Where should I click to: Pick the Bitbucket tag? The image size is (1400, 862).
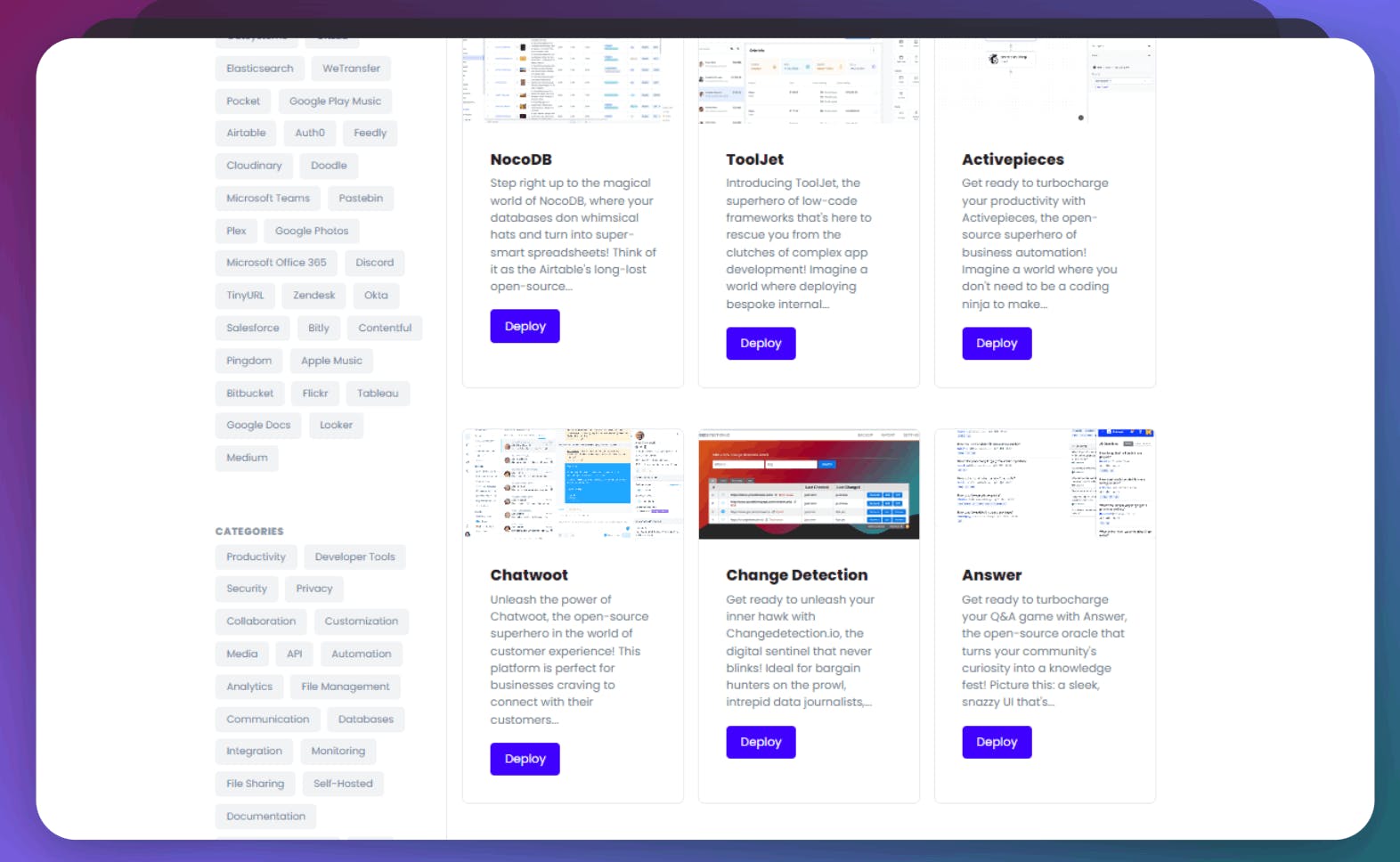click(250, 394)
